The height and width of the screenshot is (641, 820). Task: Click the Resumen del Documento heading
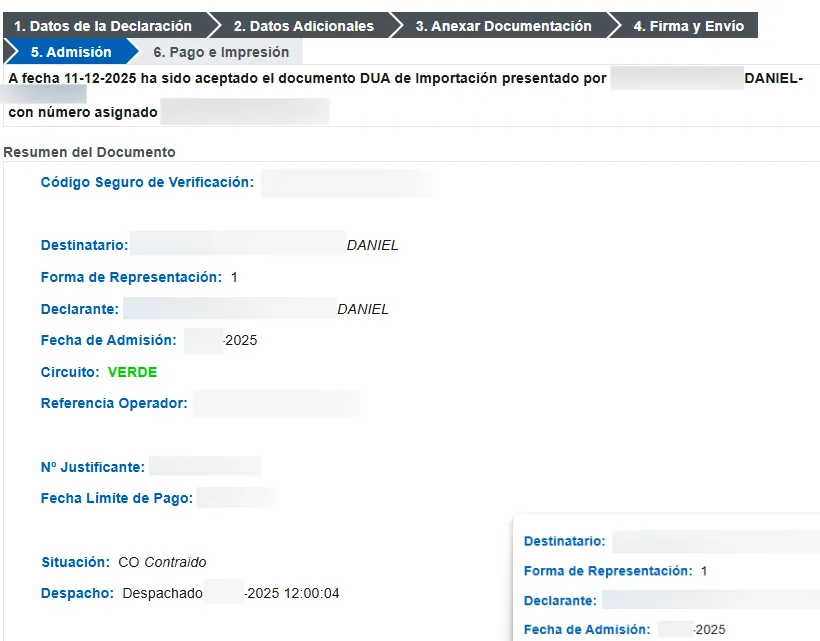[x=90, y=152]
